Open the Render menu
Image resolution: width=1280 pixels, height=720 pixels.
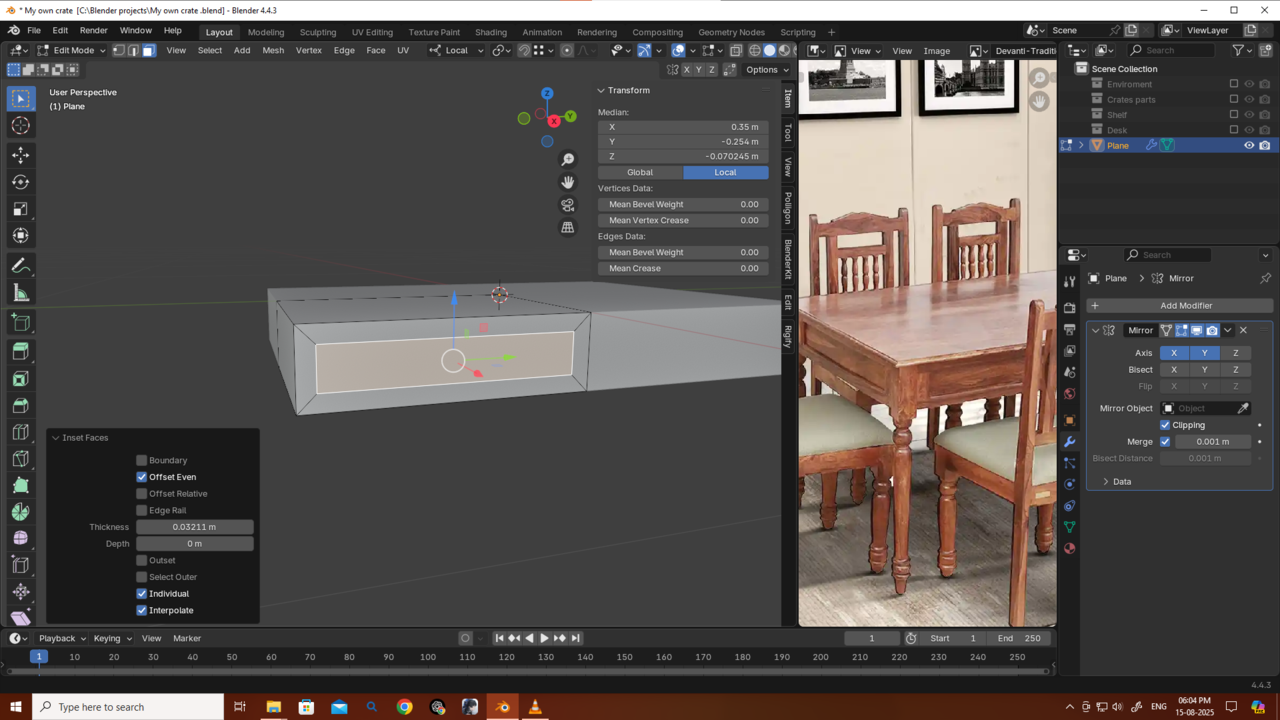pyautogui.click(x=93, y=31)
